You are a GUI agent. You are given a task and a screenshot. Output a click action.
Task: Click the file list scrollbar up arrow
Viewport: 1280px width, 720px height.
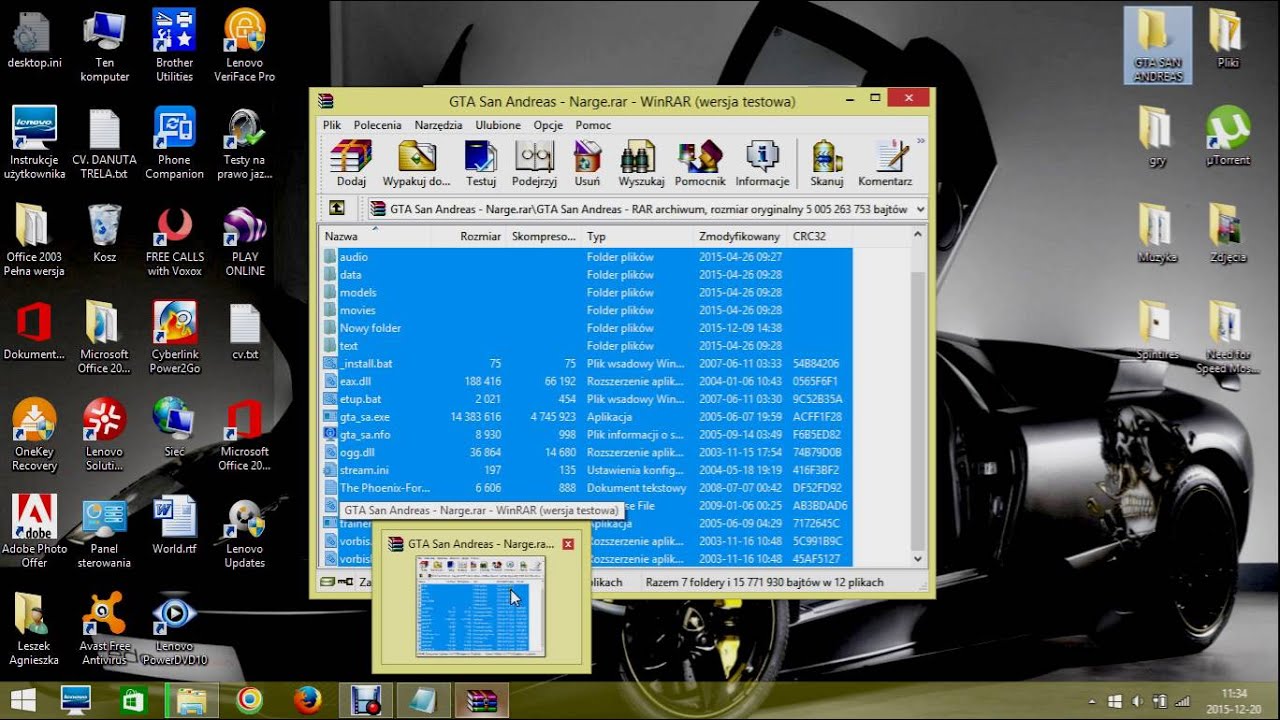point(918,236)
